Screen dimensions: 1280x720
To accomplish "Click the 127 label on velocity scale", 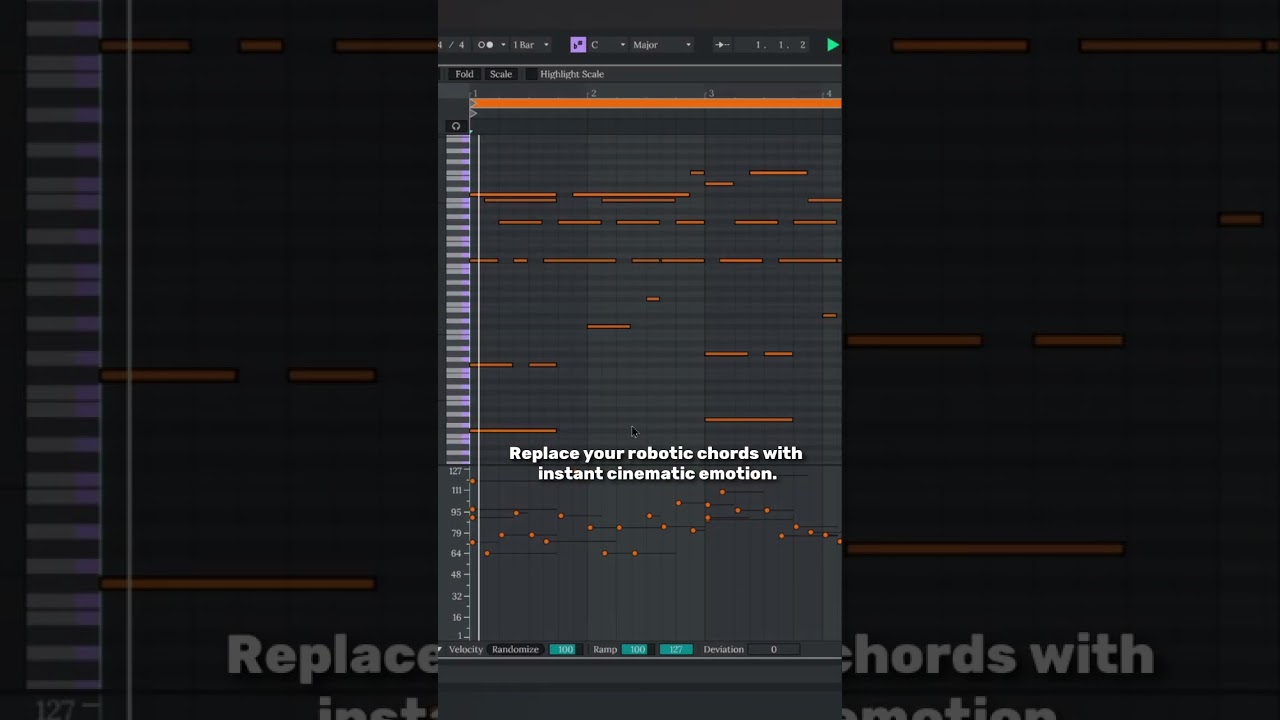I will pyautogui.click(x=455, y=471).
